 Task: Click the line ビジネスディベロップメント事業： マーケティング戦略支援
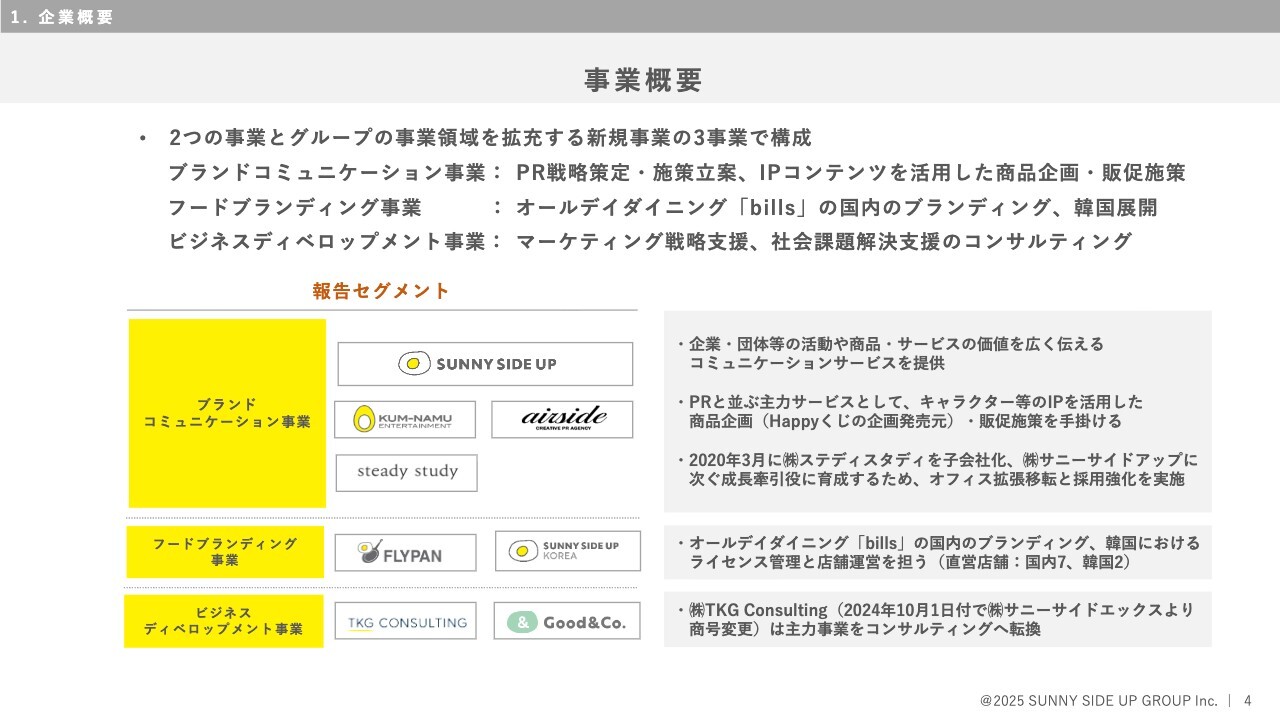(650, 241)
